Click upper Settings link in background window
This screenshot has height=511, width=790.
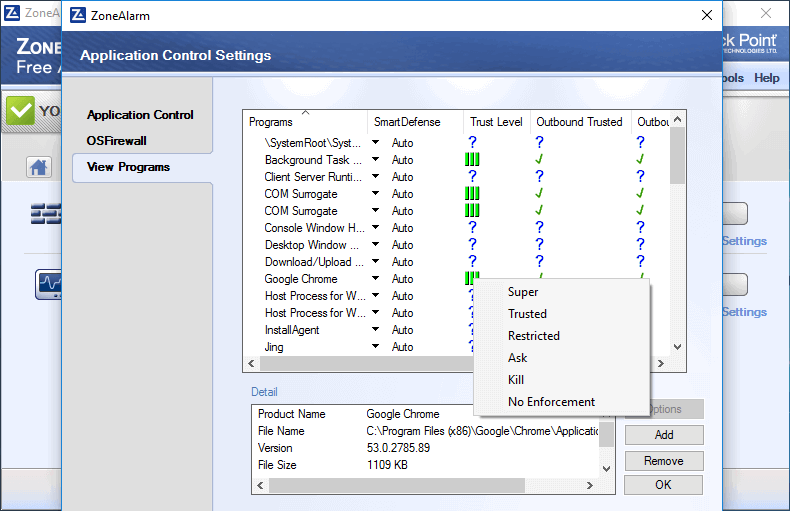[745, 241]
